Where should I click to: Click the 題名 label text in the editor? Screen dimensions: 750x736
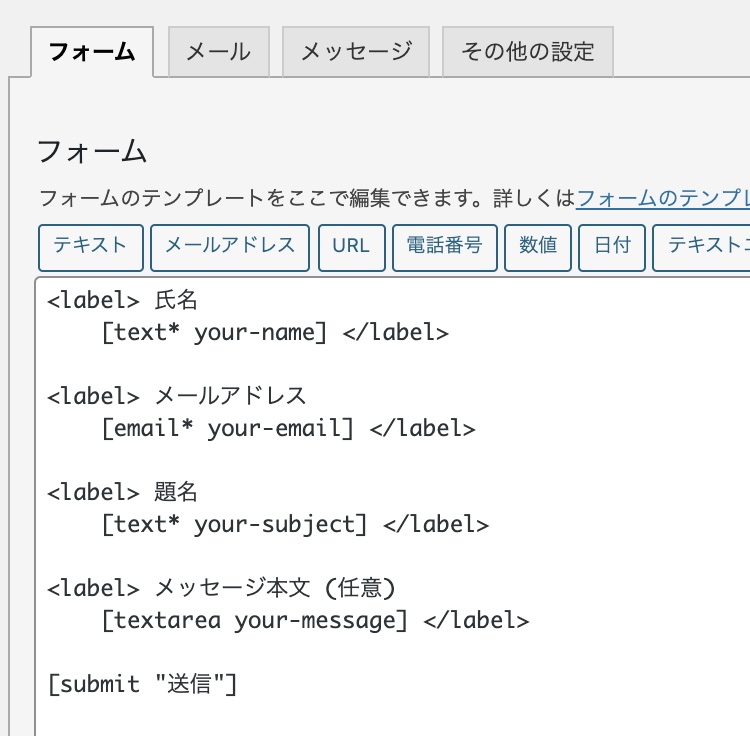coord(176,492)
